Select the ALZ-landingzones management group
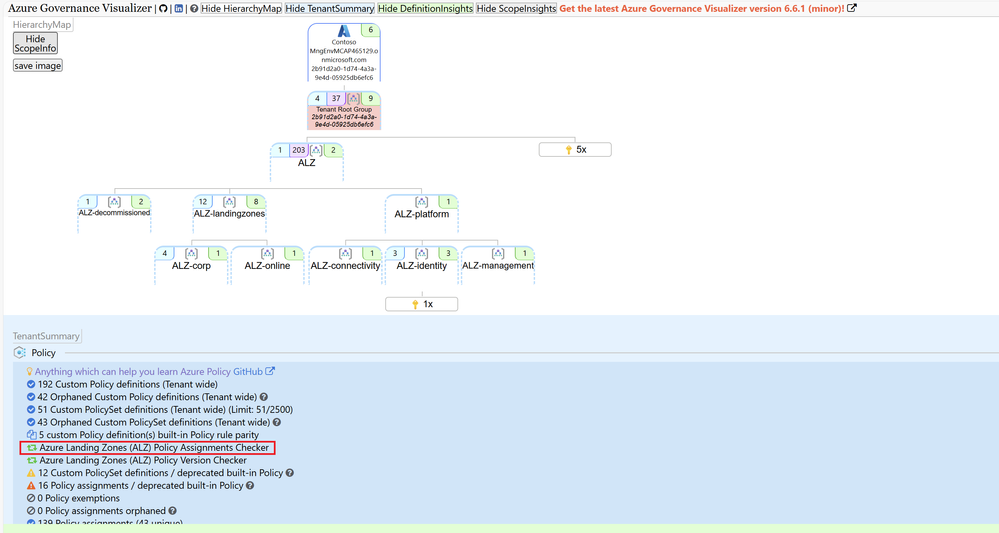 (x=229, y=215)
